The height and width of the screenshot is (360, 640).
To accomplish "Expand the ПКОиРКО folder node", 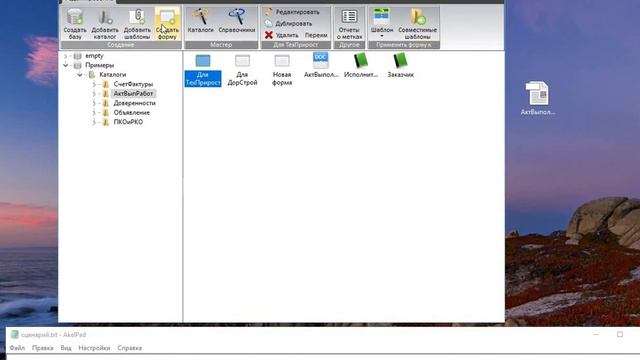I will (x=94, y=122).
